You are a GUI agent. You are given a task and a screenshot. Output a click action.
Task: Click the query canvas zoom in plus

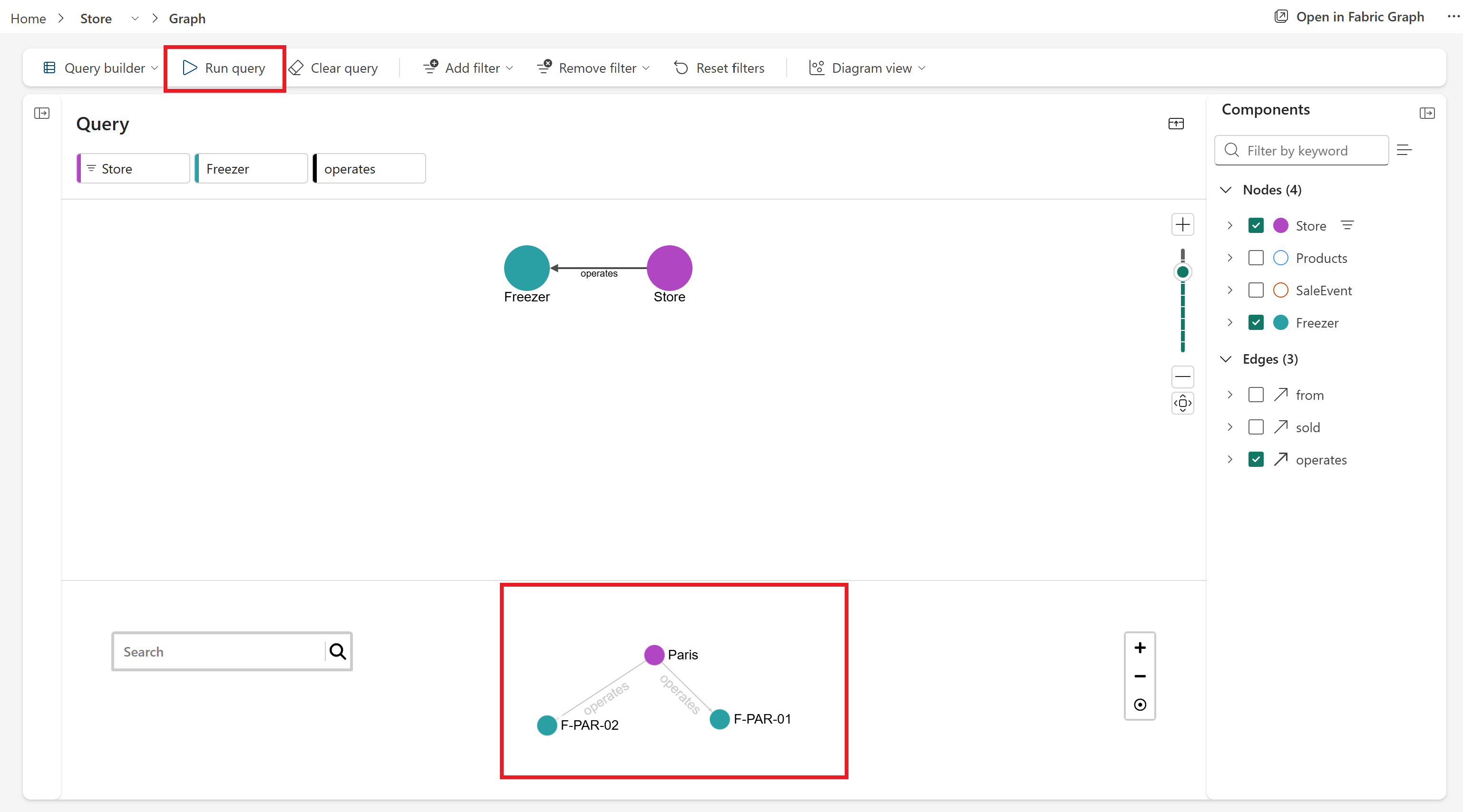point(1183,224)
